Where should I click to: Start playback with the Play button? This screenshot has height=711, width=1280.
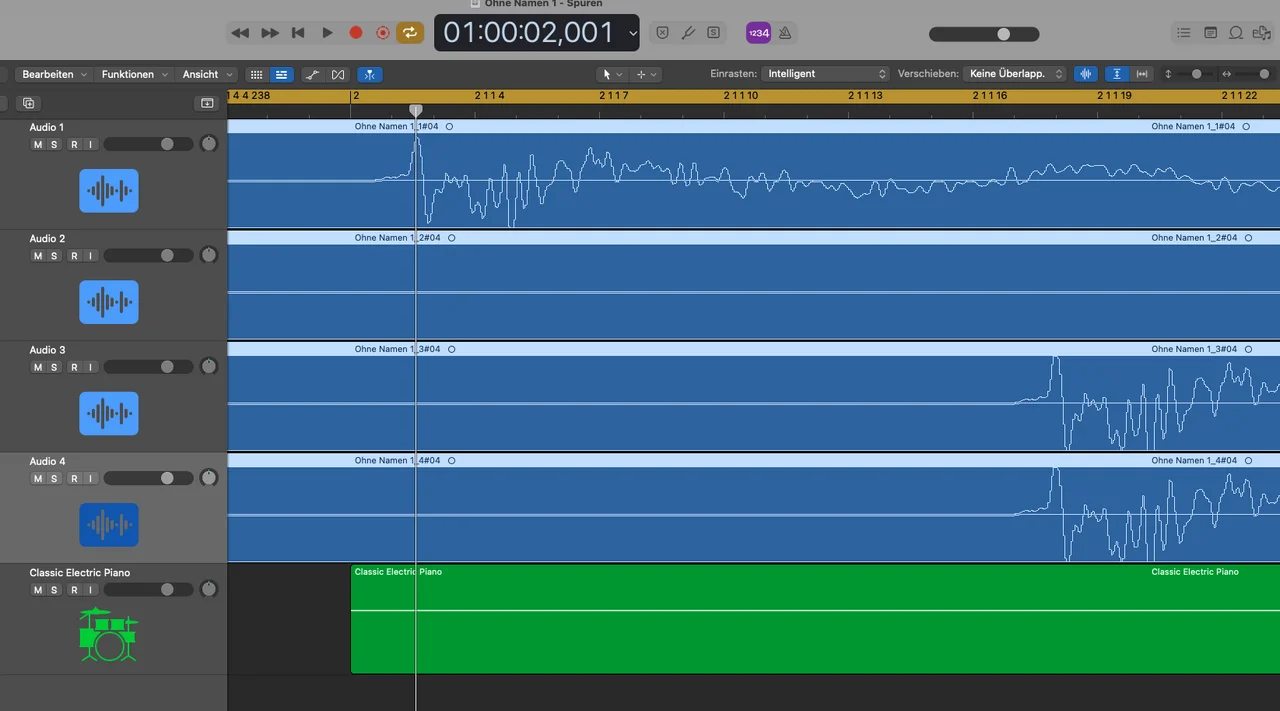(327, 33)
